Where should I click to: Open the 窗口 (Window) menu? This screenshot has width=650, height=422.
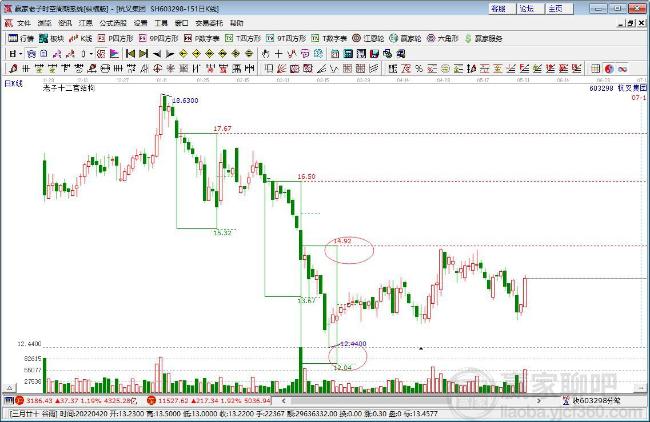tap(181, 23)
